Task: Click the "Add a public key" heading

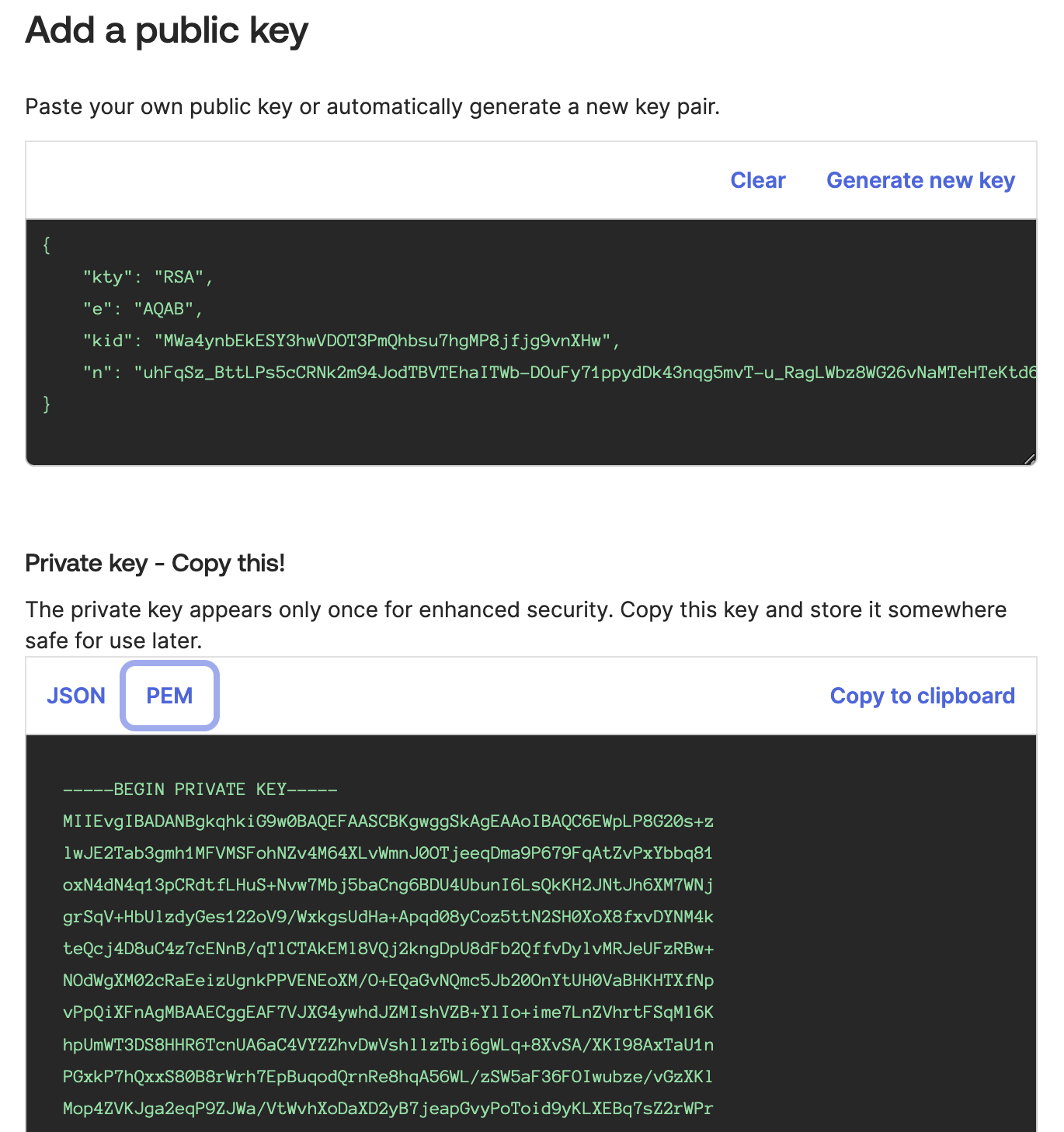Action: tap(167, 31)
